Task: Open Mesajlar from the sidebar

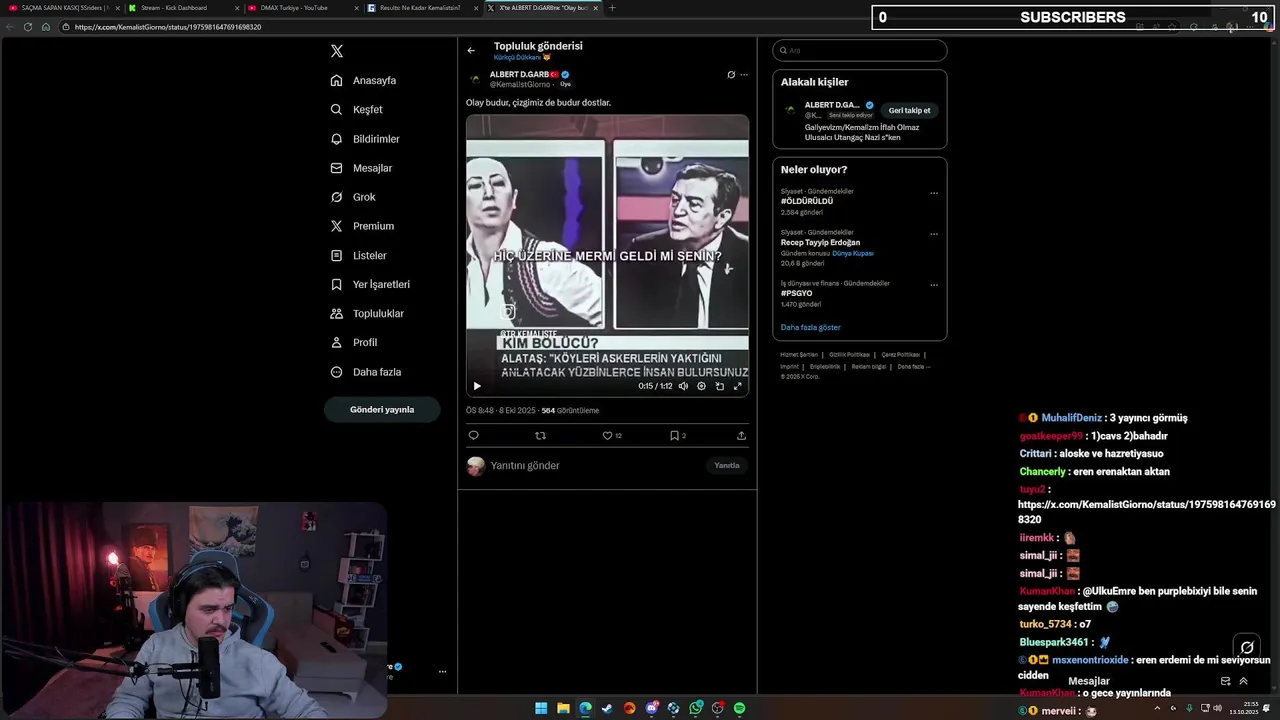Action: pyautogui.click(x=361, y=168)
